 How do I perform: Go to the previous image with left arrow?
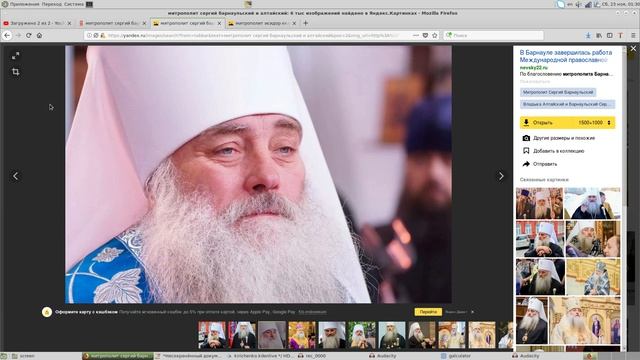(x=16, y=176)
